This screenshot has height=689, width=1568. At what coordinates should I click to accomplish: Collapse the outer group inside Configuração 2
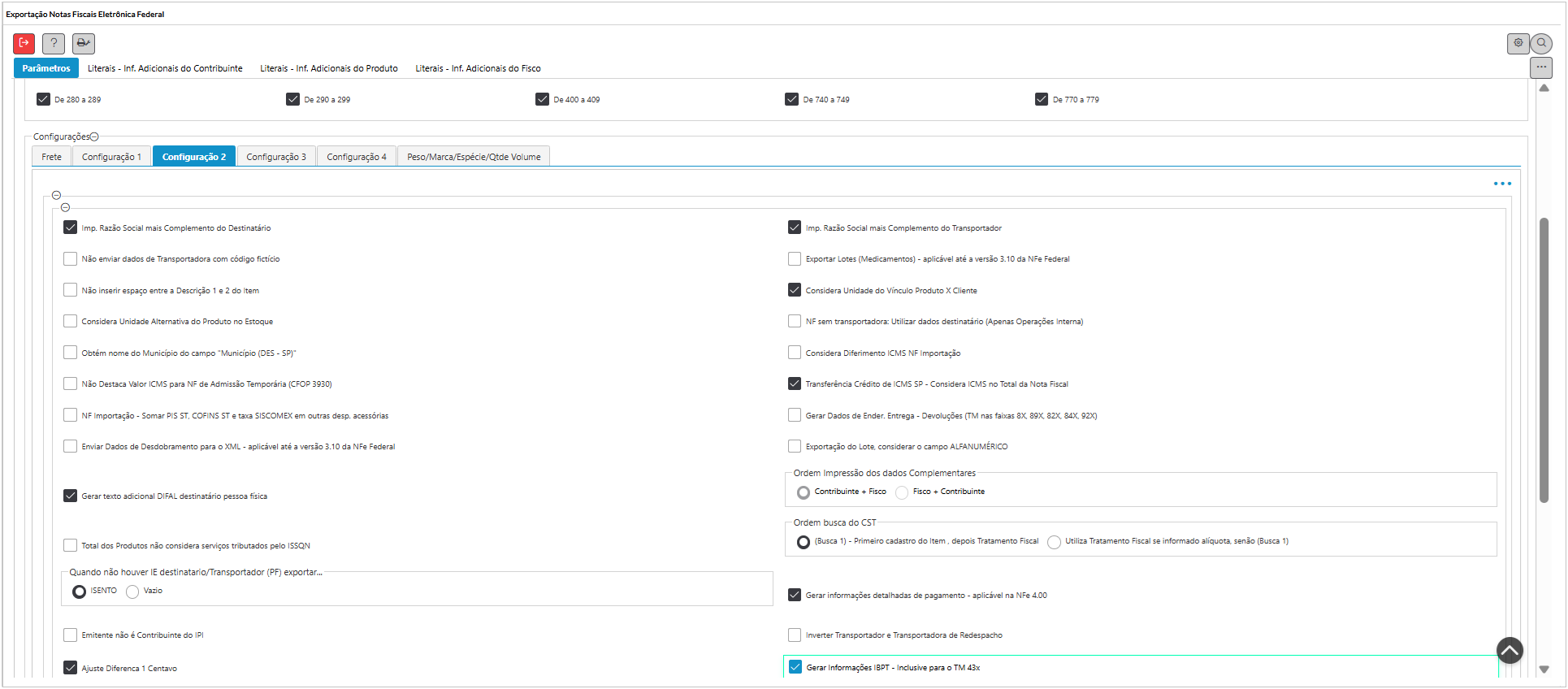click(56, 195)
